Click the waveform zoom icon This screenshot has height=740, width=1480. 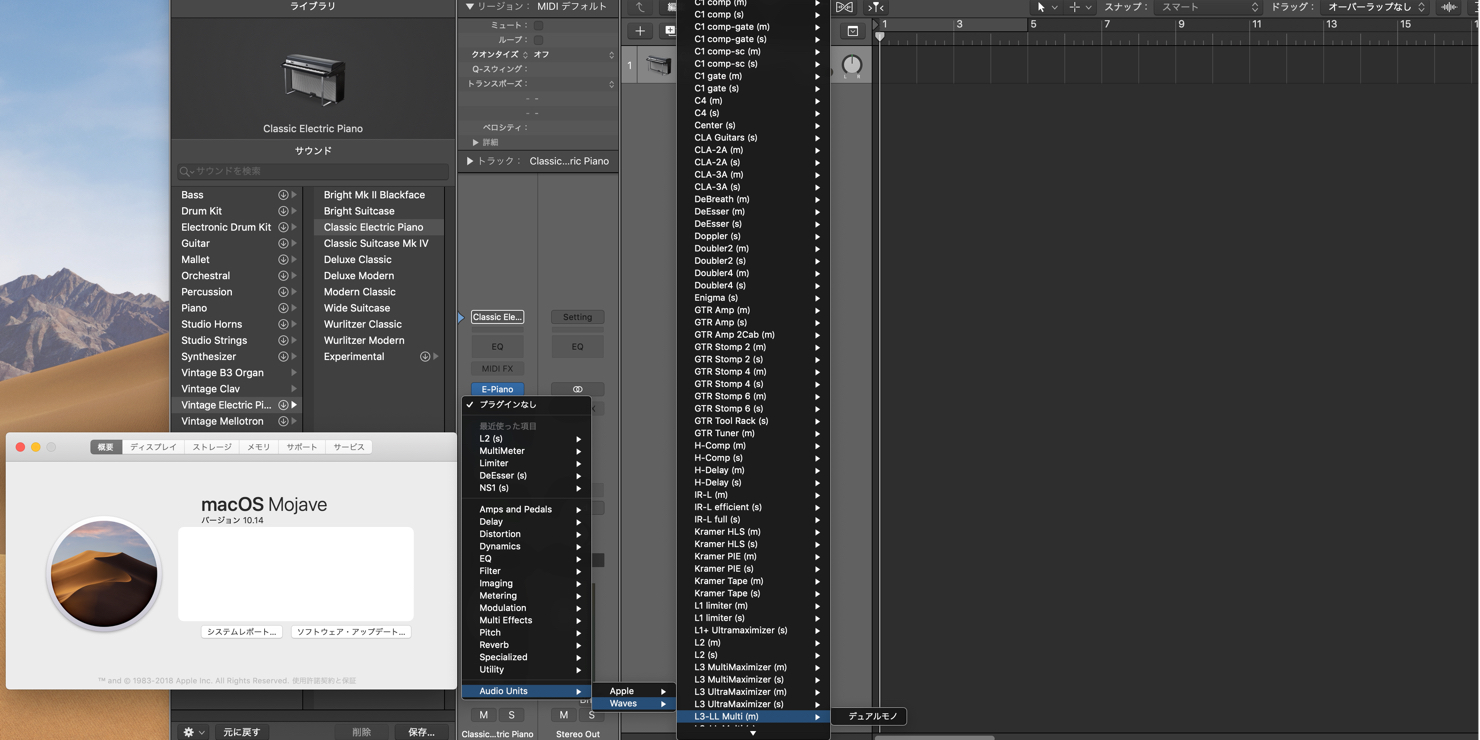point(1449,7)
